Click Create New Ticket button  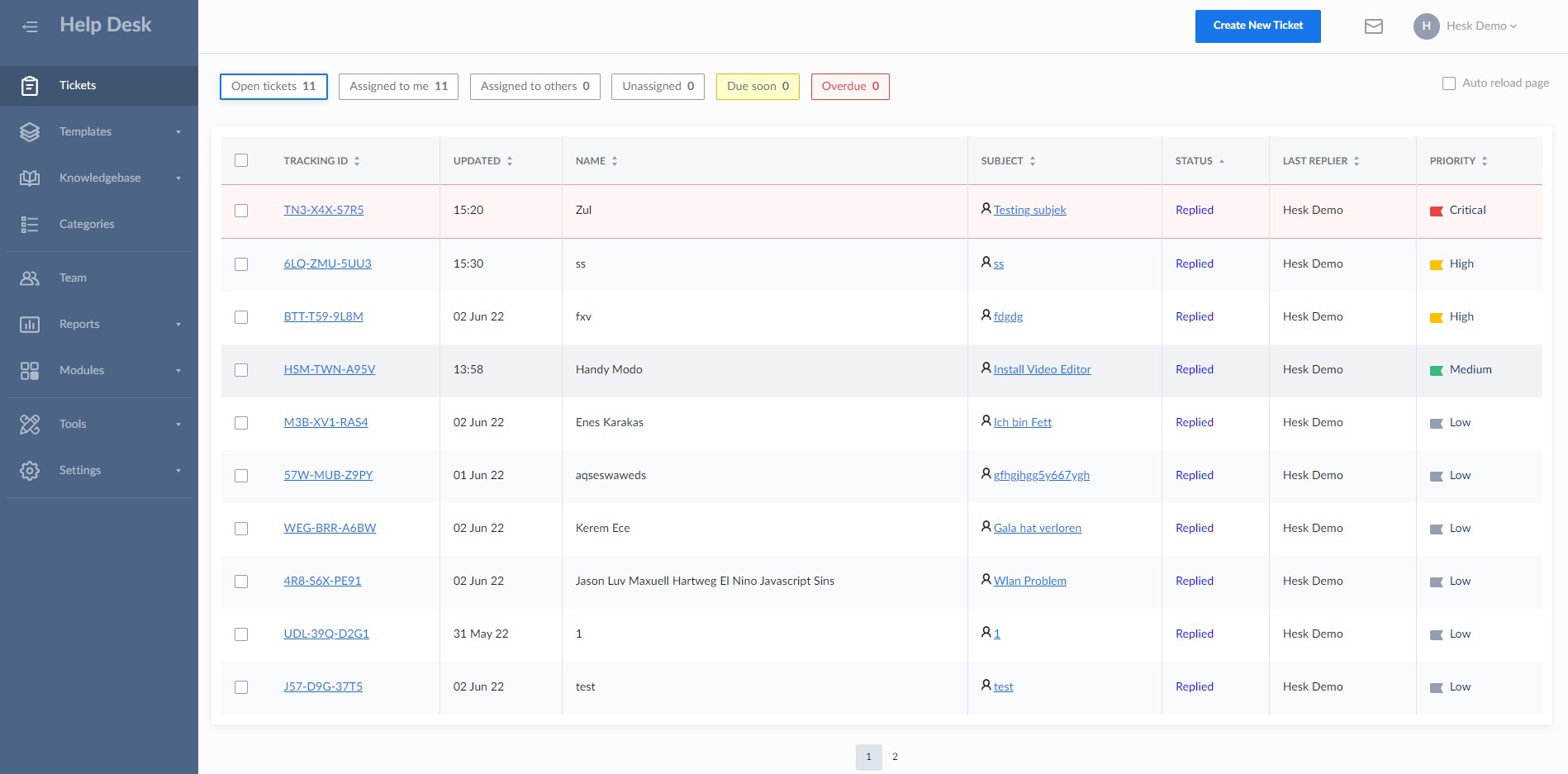(1257, 26)
